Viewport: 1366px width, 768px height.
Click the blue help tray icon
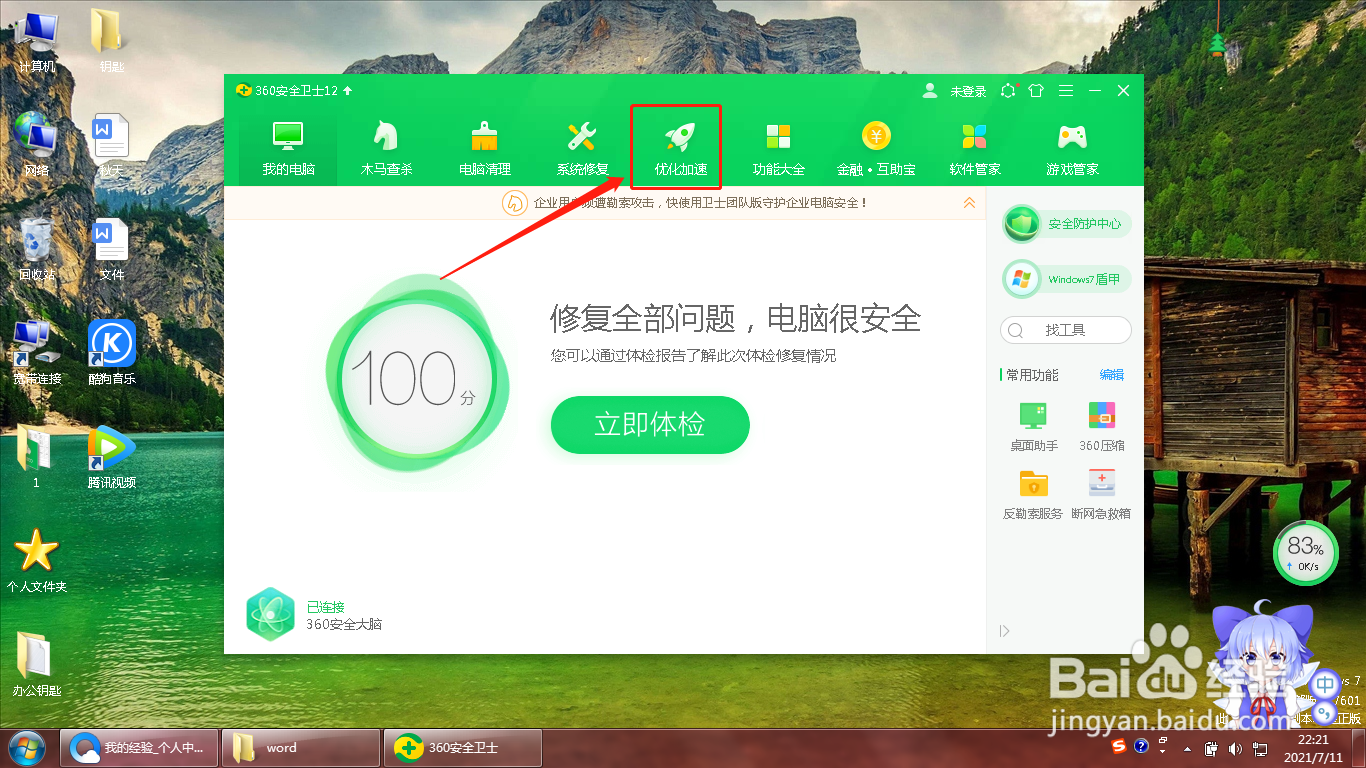[x=1141, y=747]
